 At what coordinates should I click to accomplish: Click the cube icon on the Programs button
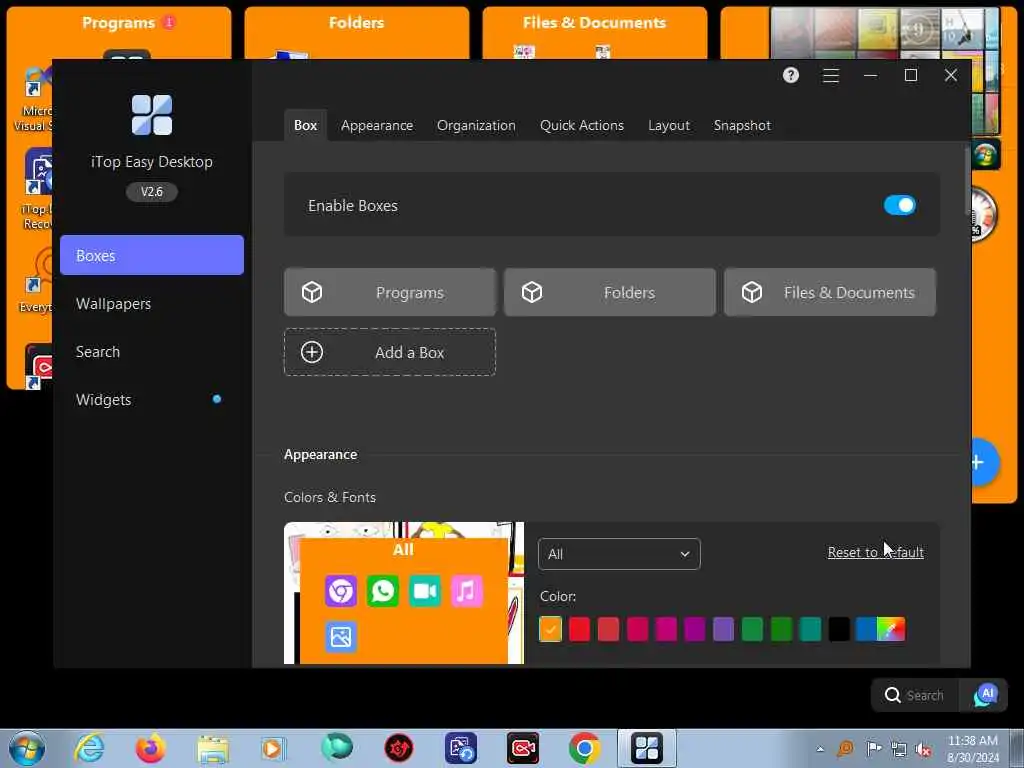[x=312, y=292]
